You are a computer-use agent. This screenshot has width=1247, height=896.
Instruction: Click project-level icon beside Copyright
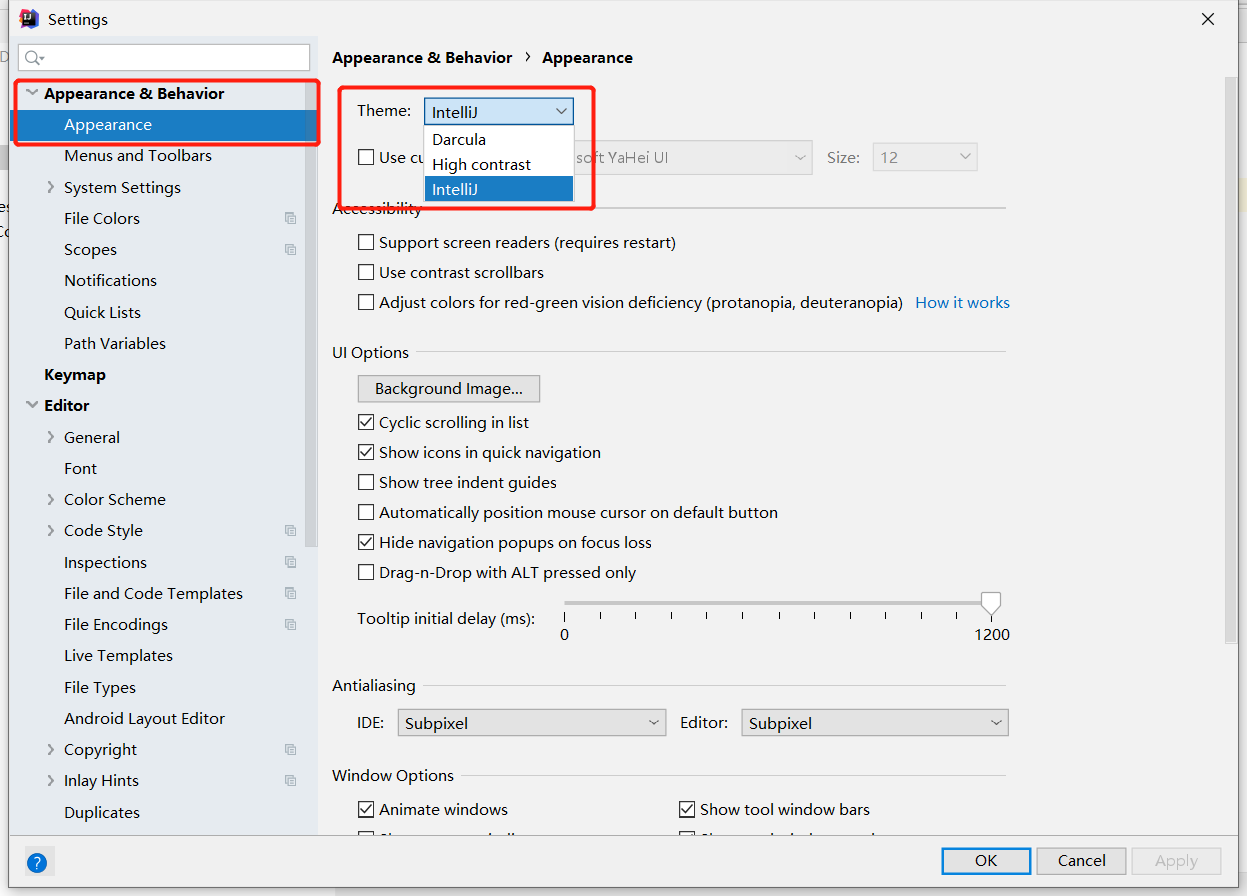(x=290, y=750)
